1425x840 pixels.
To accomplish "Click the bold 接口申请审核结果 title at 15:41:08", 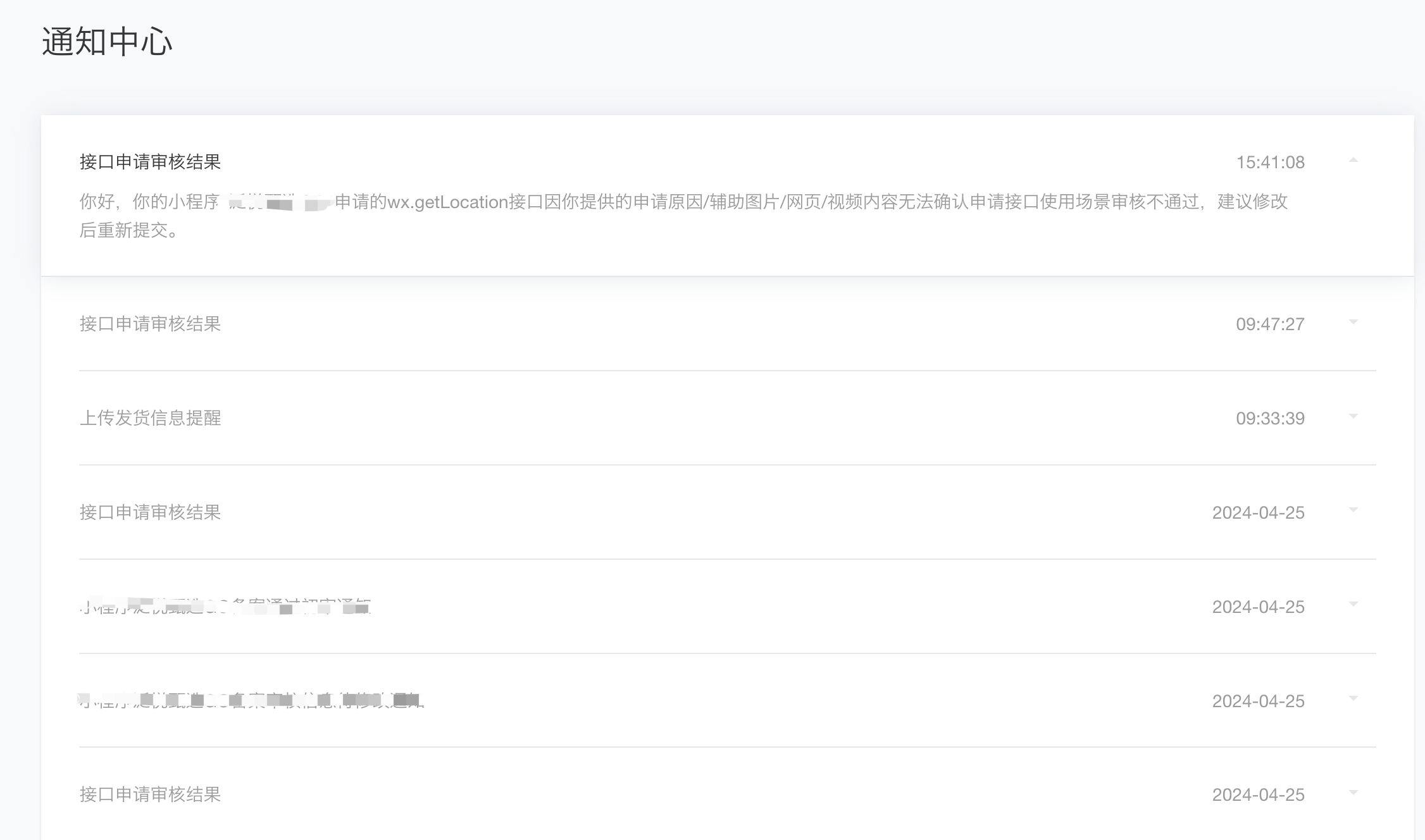I will tap(150, 162).
